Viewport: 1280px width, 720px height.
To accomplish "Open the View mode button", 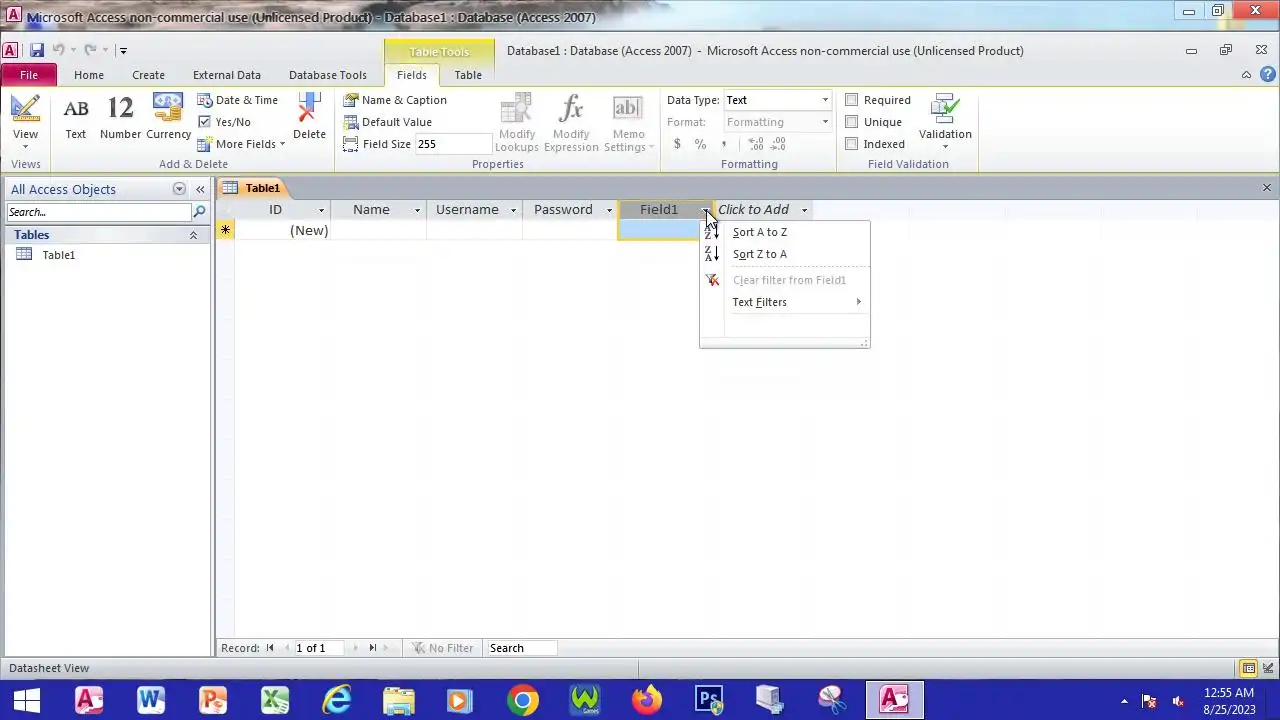I will tap(25, 122).
